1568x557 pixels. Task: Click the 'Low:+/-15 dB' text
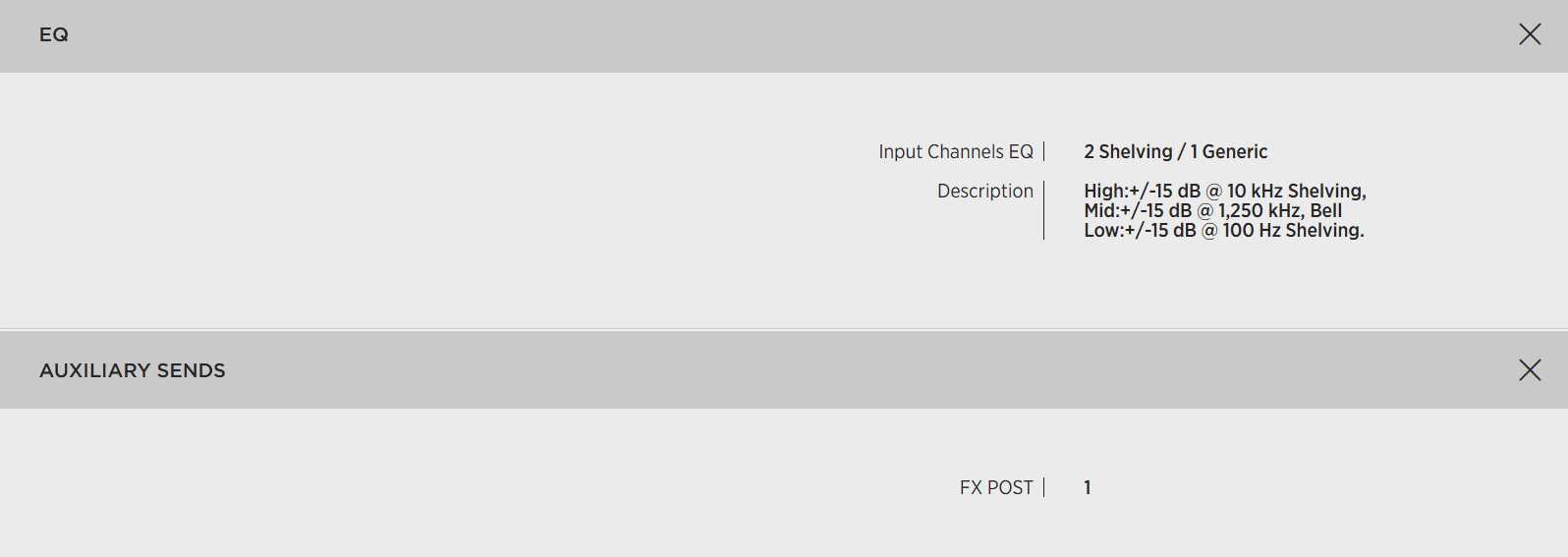coord(1140,231)
